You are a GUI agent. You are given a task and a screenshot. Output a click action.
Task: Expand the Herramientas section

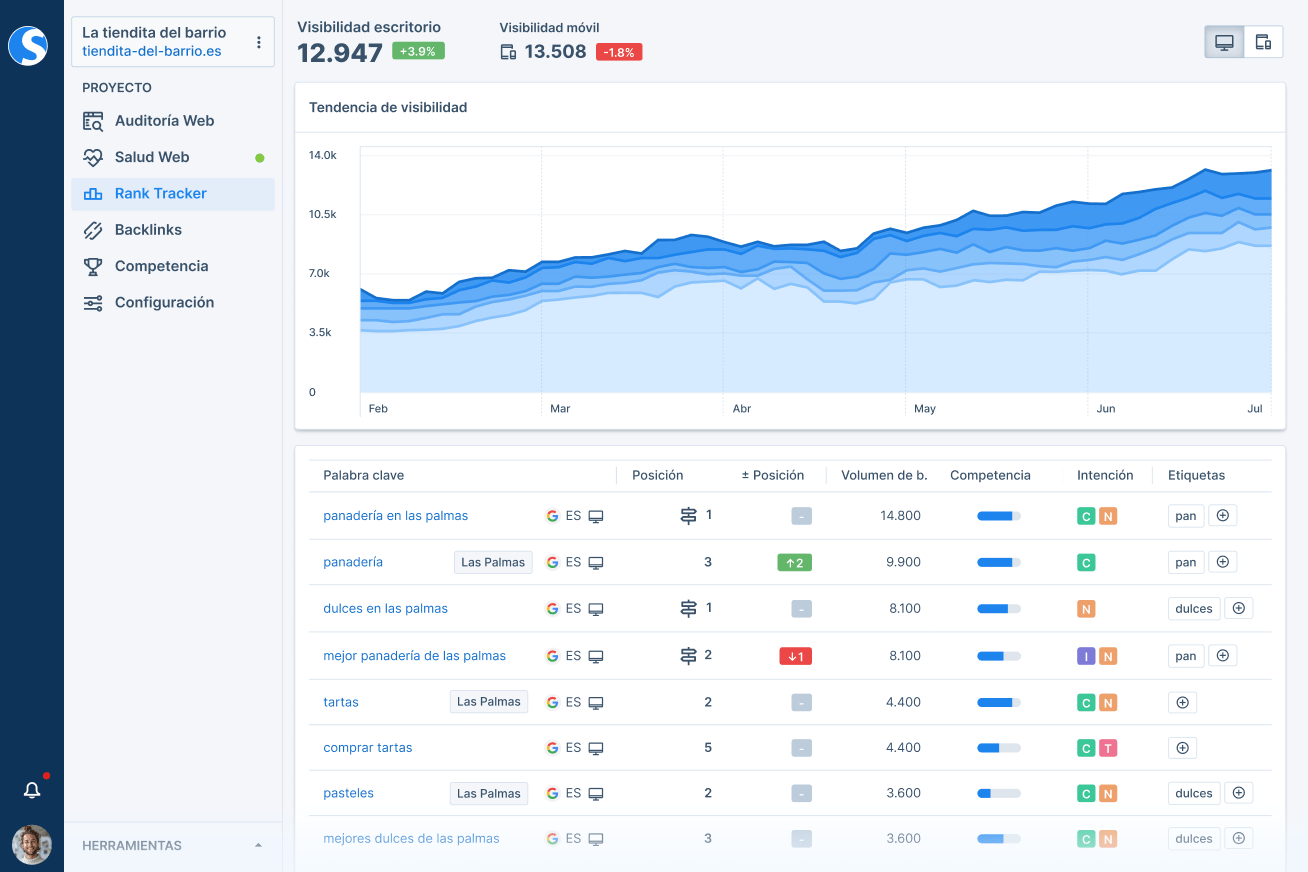(258, 845)
